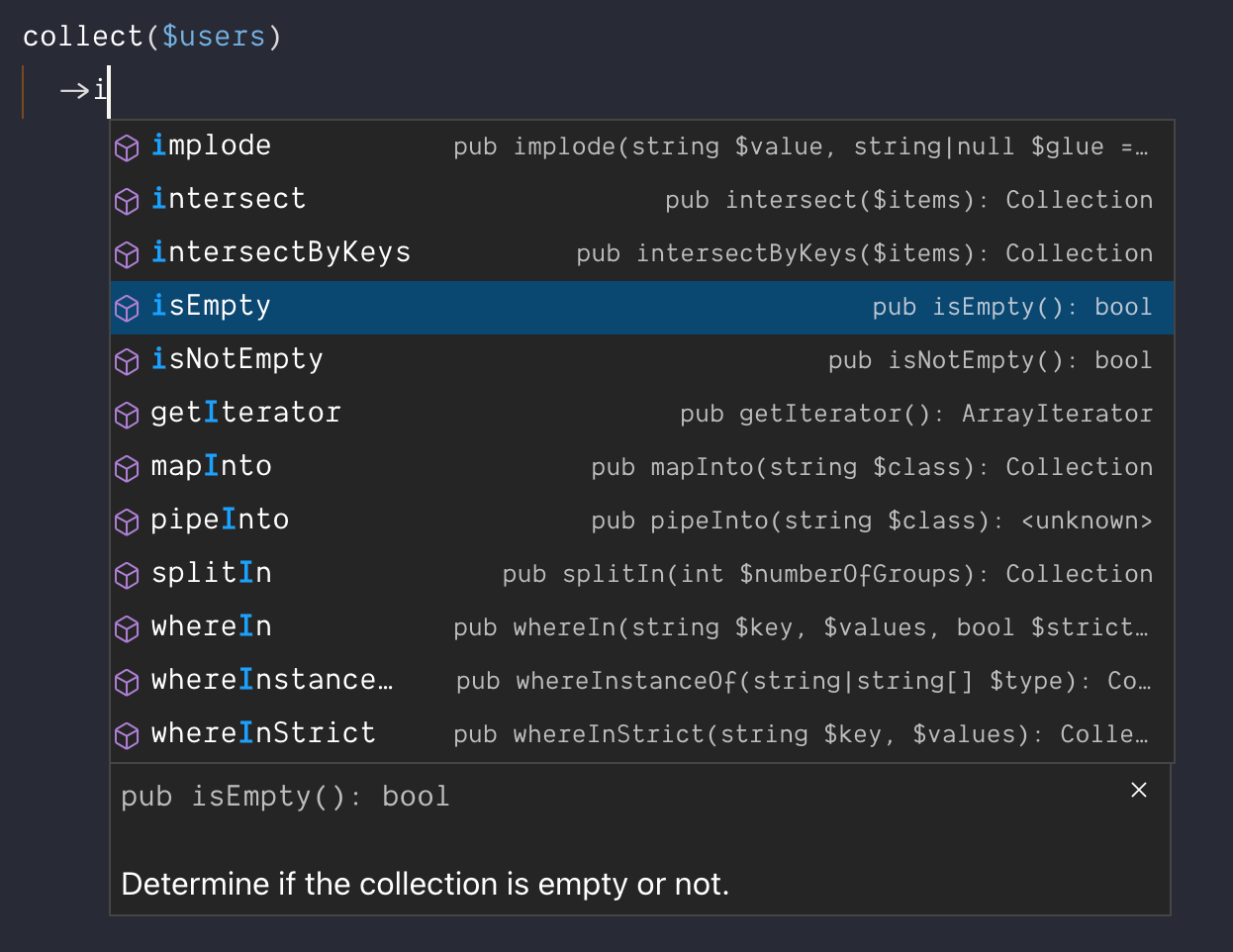
Task: Place cursor after the ->i text in editor
Action: click(x=108, y=91)
